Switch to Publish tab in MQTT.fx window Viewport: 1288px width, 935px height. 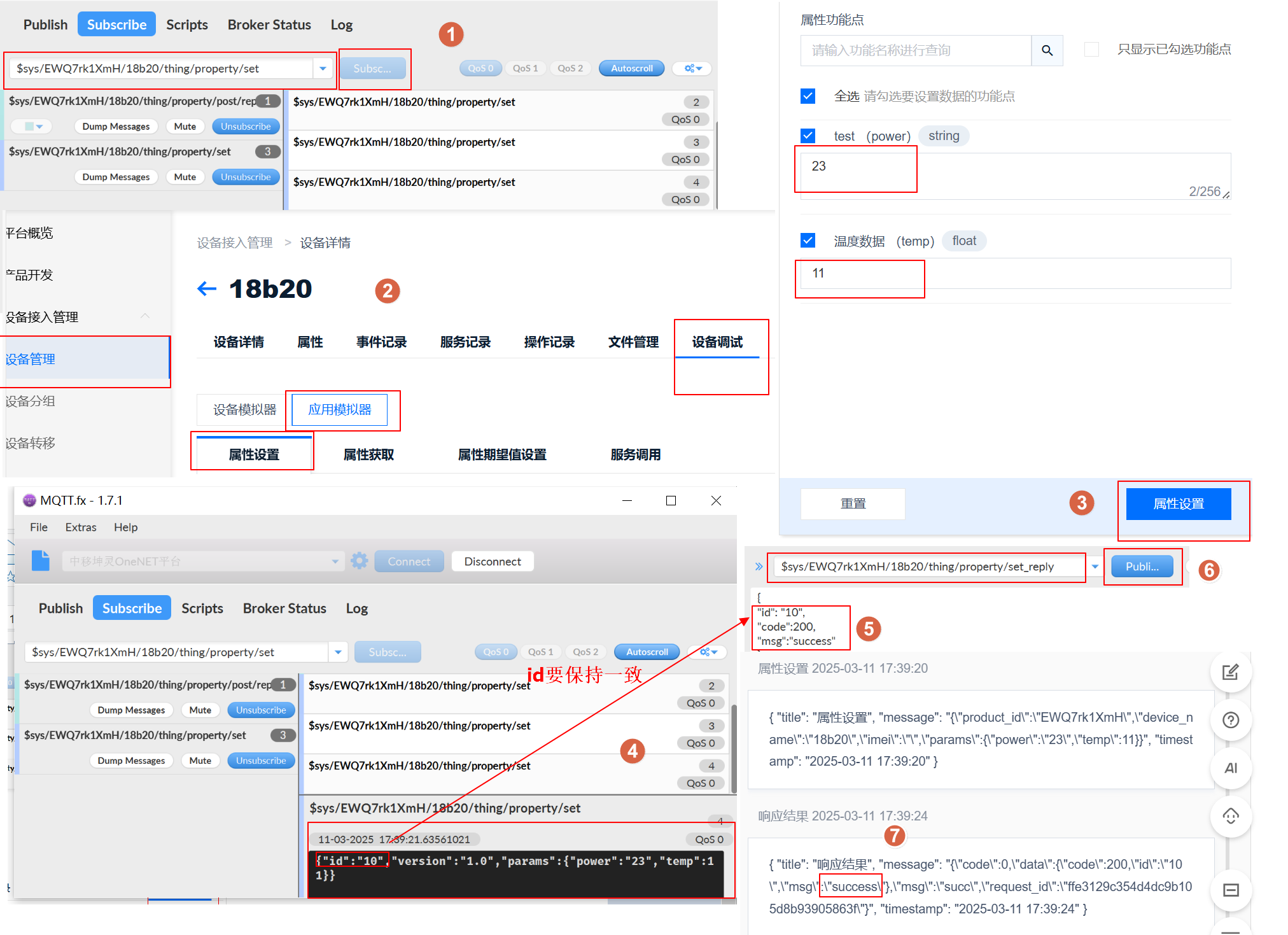[x=60, y=608]
